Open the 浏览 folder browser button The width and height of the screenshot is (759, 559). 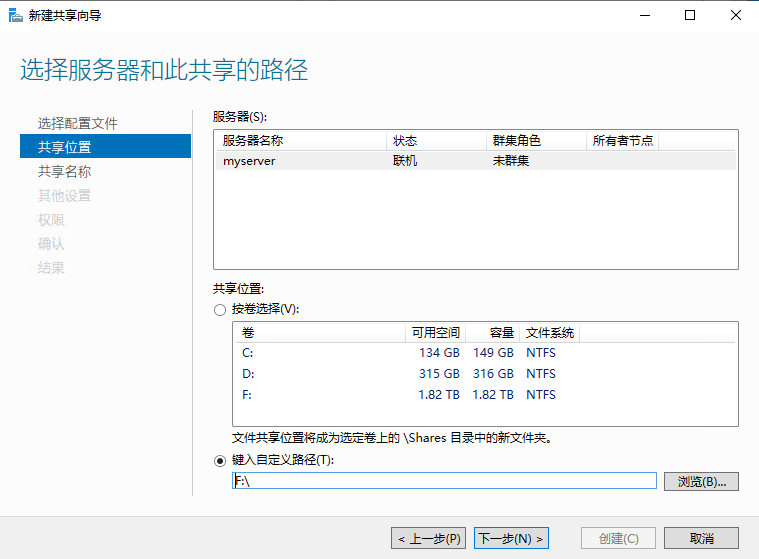click(700, 481)
